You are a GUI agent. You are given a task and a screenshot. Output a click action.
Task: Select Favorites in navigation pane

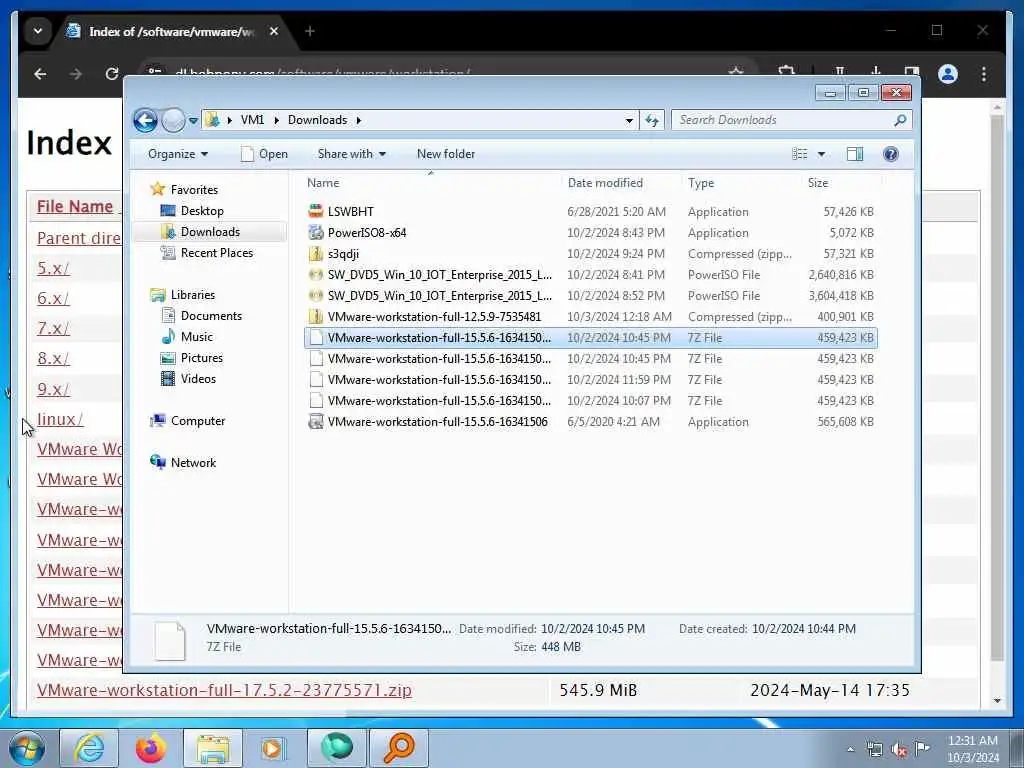pos(194,189)
